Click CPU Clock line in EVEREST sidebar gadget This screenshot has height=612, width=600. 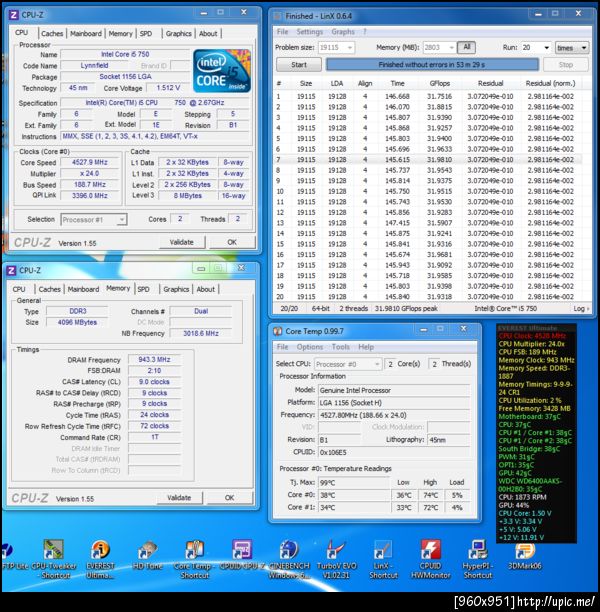click(x=532, y=336)
